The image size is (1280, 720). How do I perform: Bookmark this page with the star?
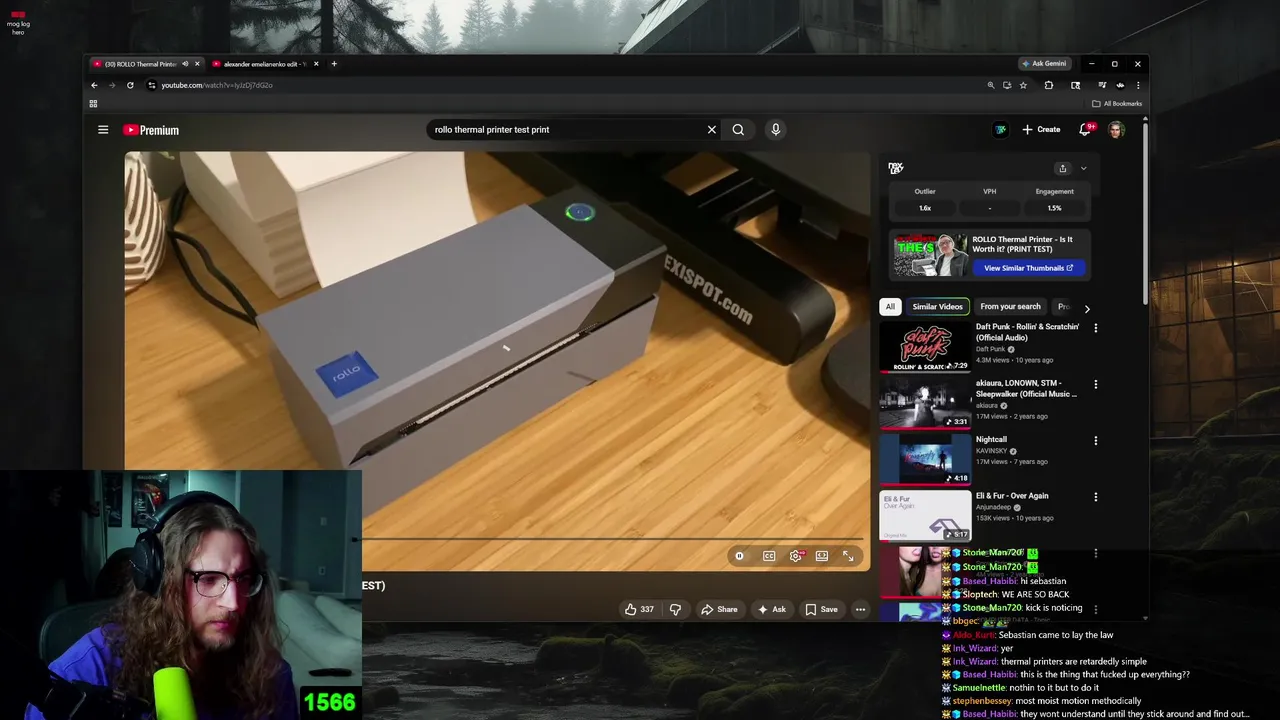[x=1023, y=85]
